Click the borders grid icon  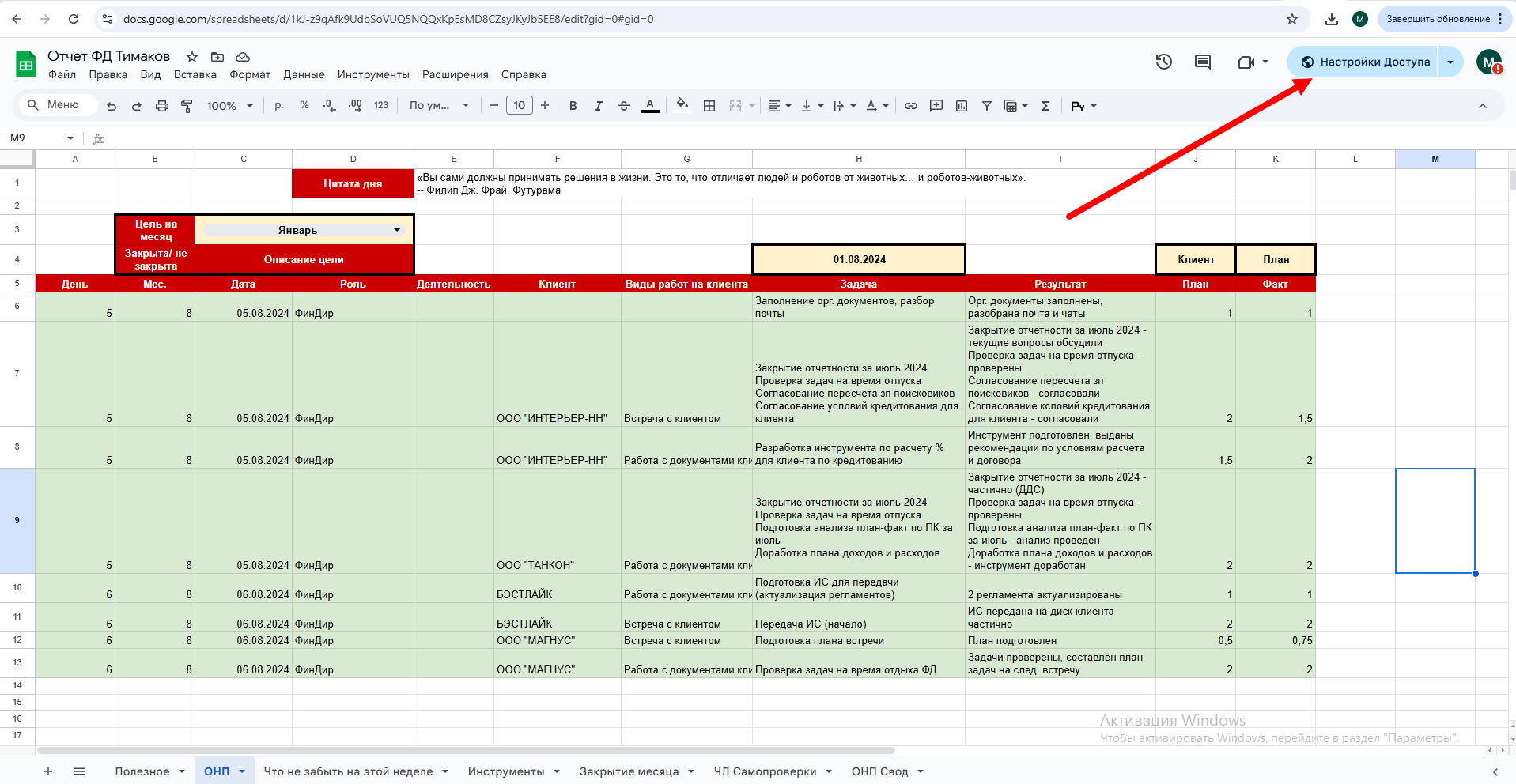click(x=709, y=106)
